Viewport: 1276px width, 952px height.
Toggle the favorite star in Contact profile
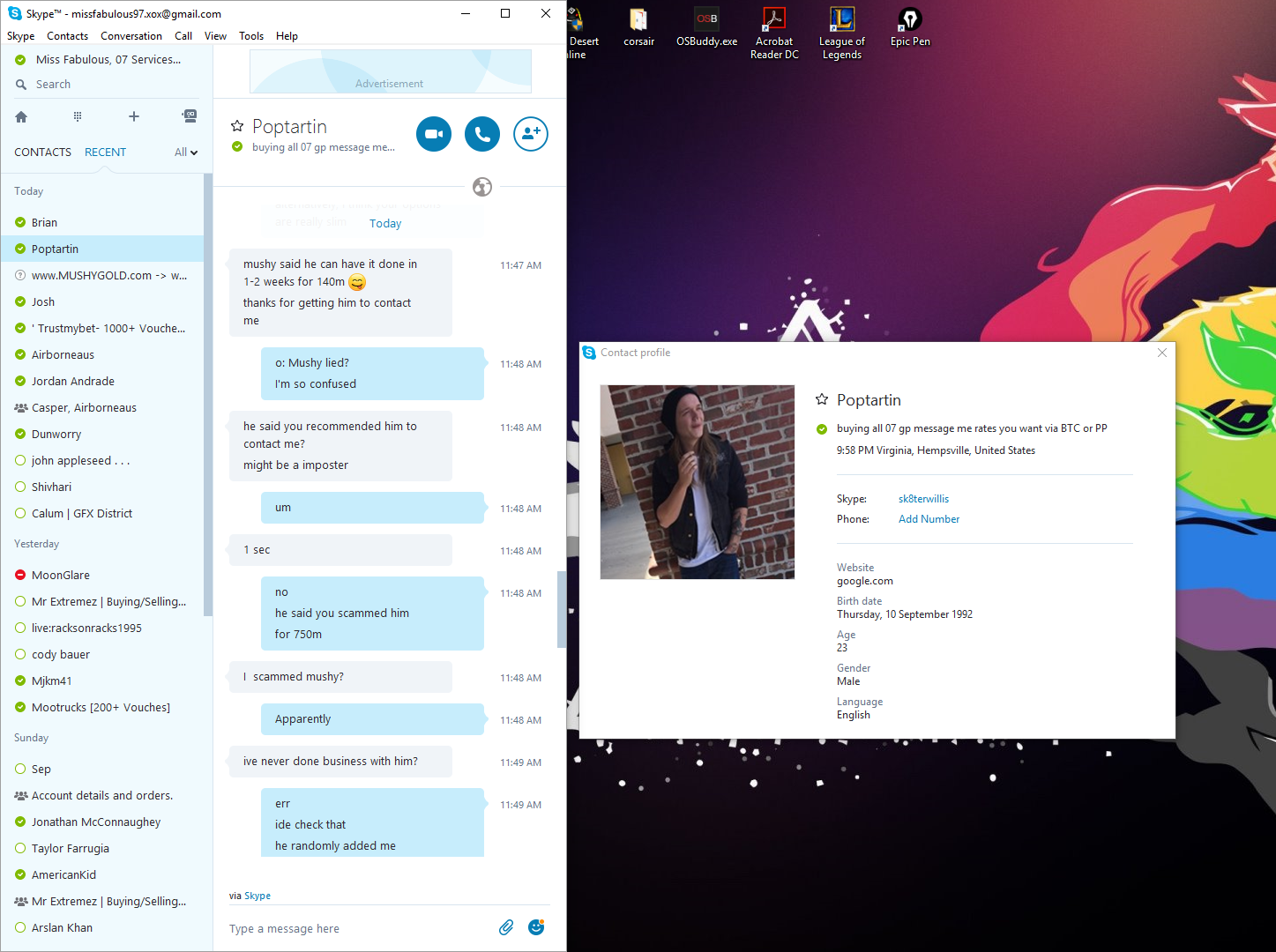(822, 399)
